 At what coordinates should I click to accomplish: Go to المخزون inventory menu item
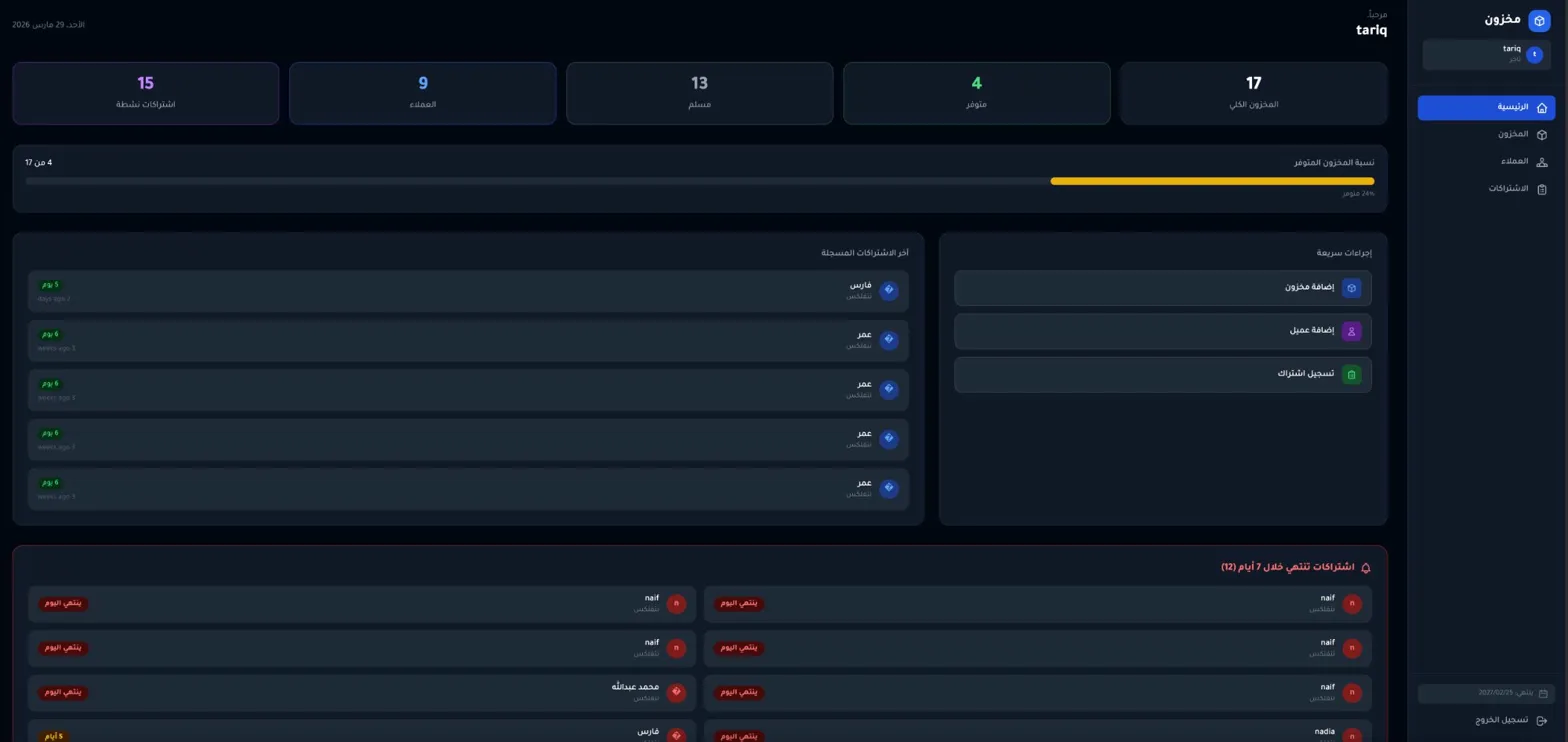coord(1486,135)
